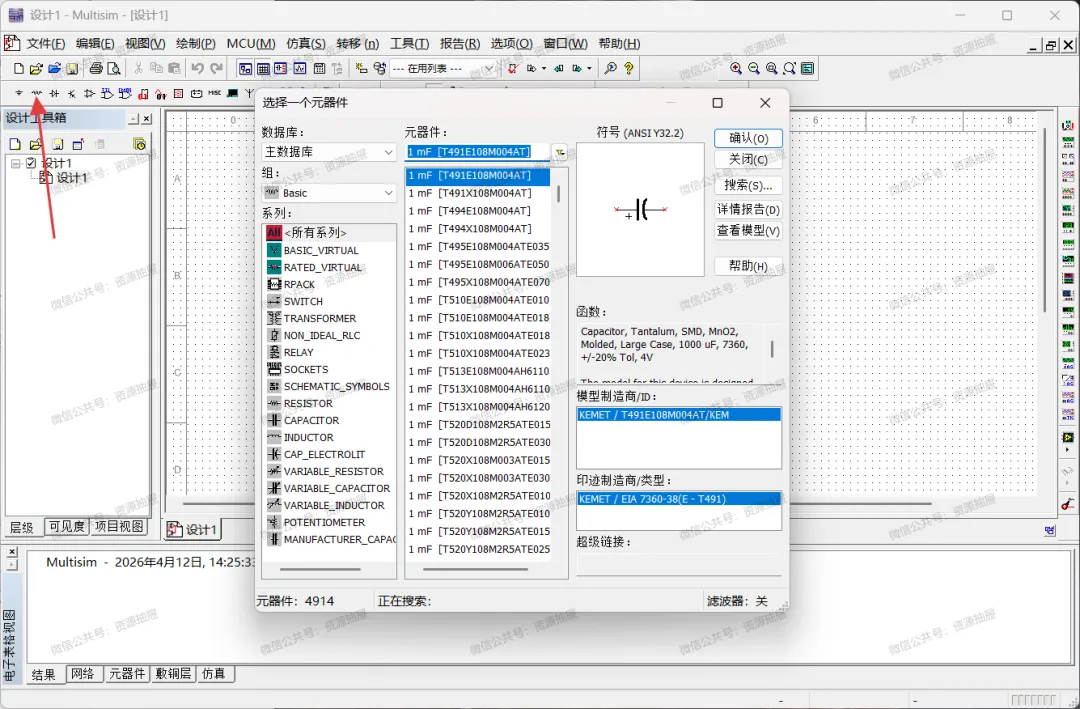Click the Undo arrow icon
The image size is (1080, 709).
tap(198, 68)
